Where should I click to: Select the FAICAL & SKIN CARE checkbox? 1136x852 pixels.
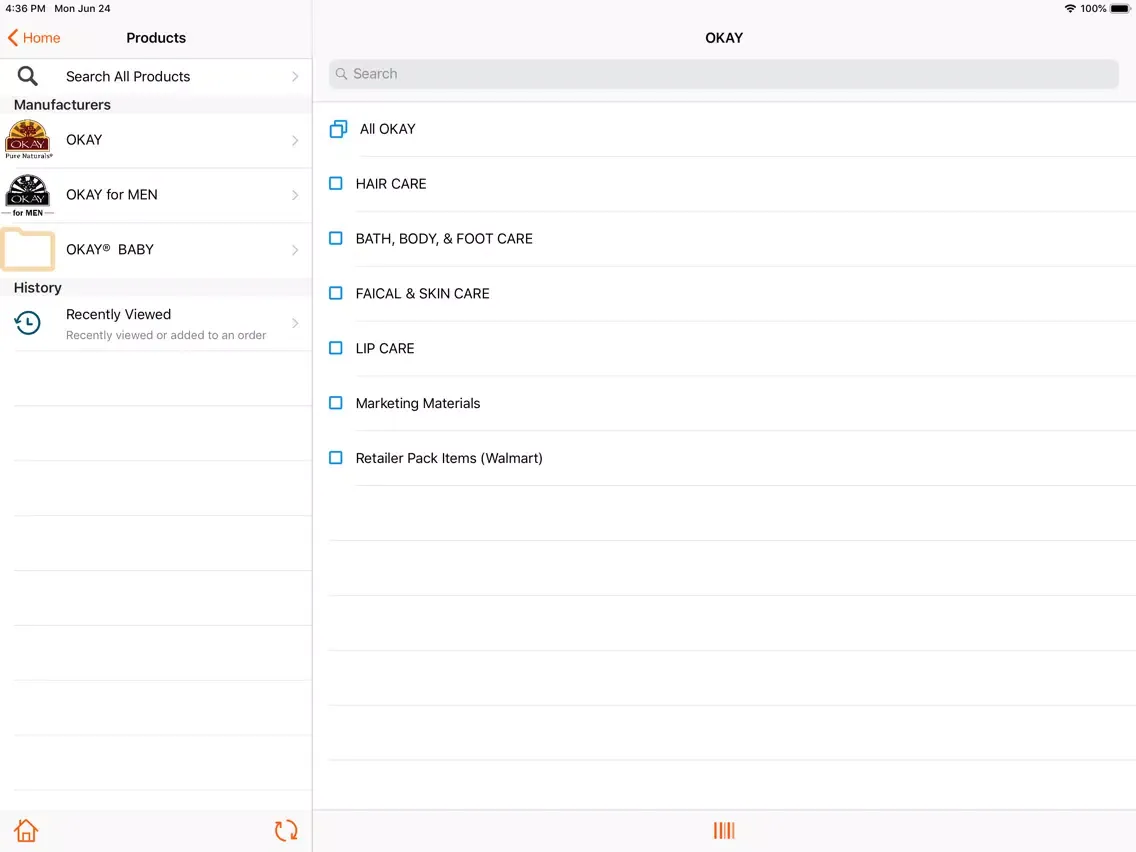[335, 293]
